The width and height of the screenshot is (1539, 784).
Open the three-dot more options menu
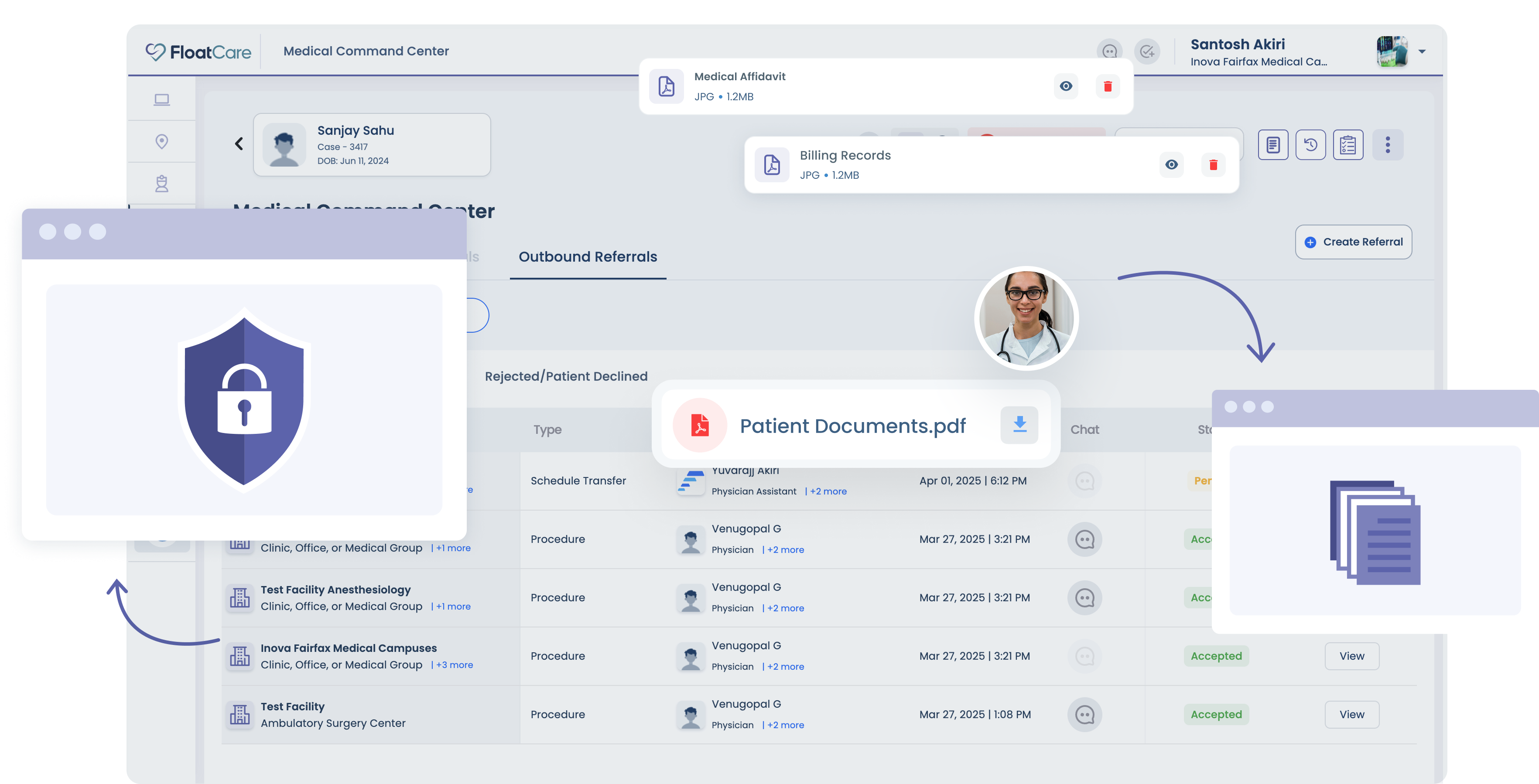[x=1387, y=144]
